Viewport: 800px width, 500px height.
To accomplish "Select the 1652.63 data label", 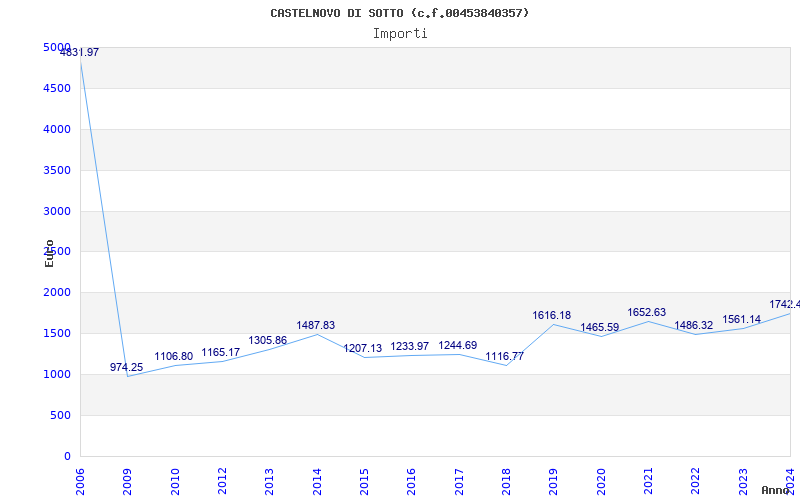I will (x=646, y=312).
